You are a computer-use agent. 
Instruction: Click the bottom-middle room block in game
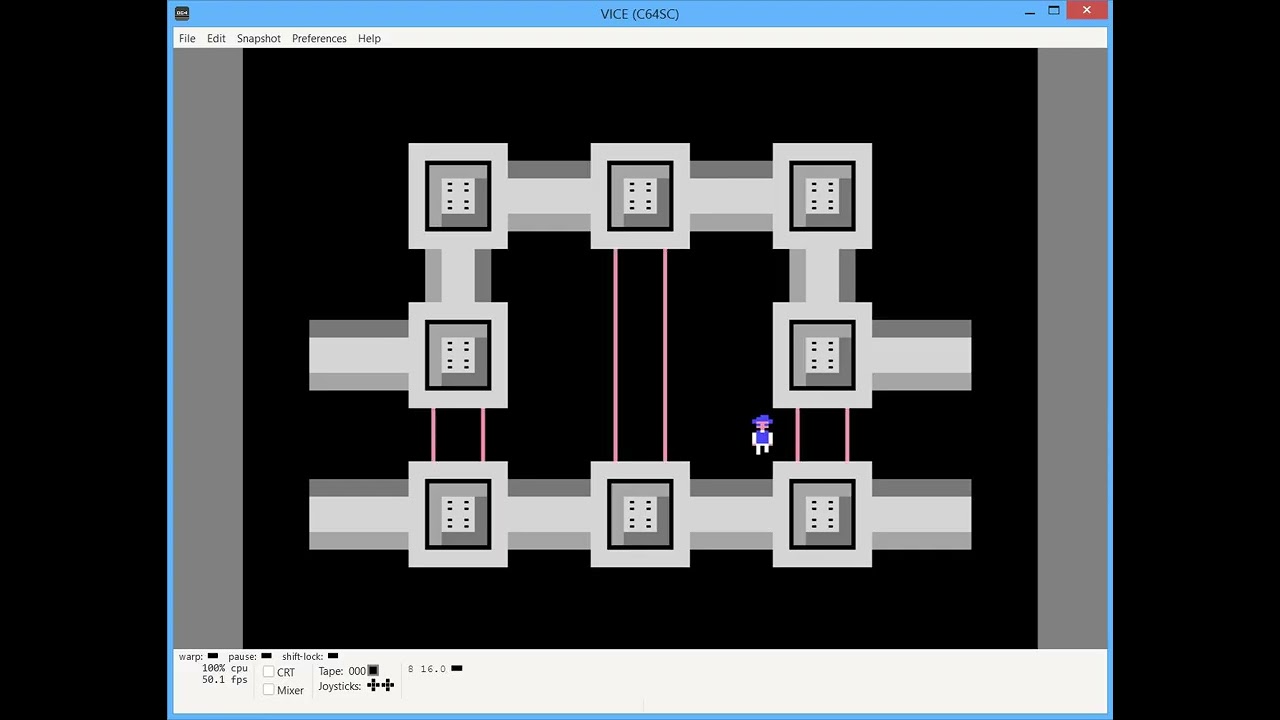coord(640,514)
